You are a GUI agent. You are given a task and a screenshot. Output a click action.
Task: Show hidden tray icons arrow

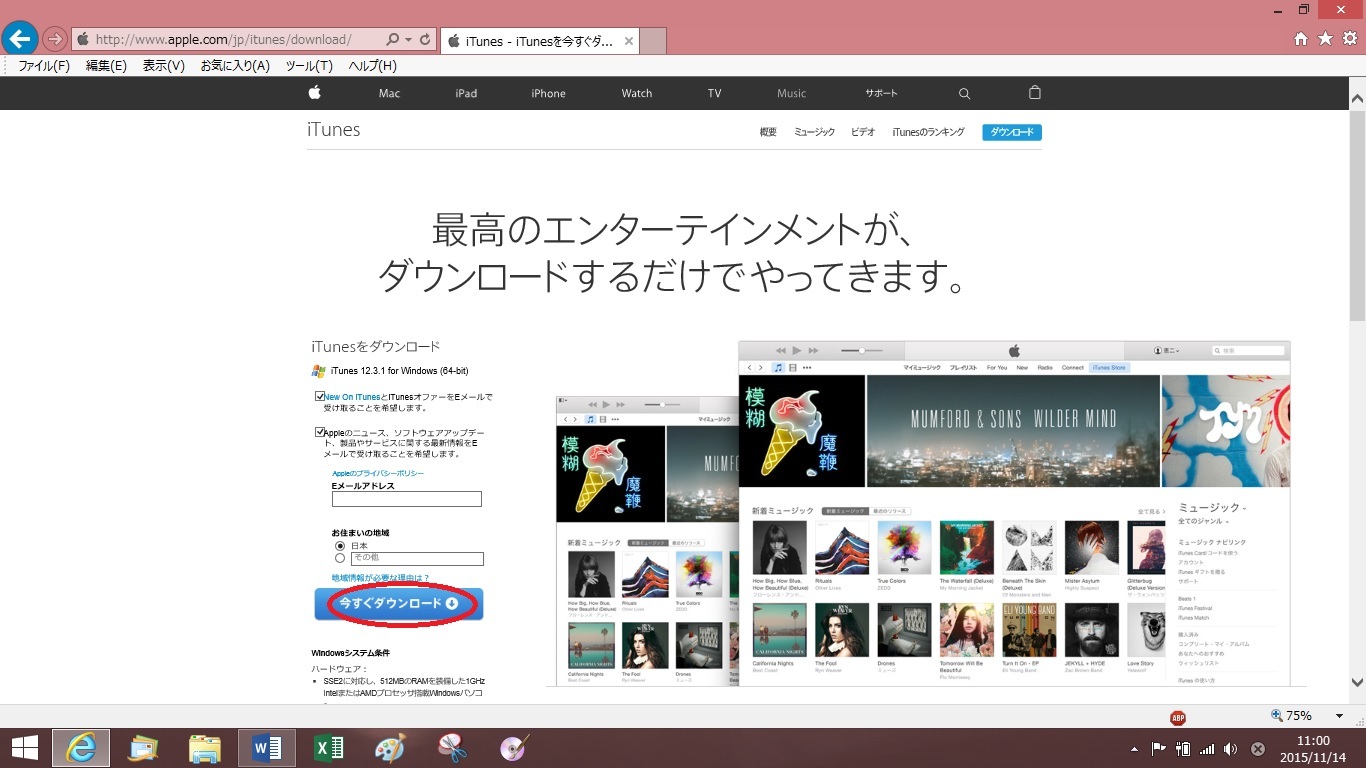pos(1135,749)
